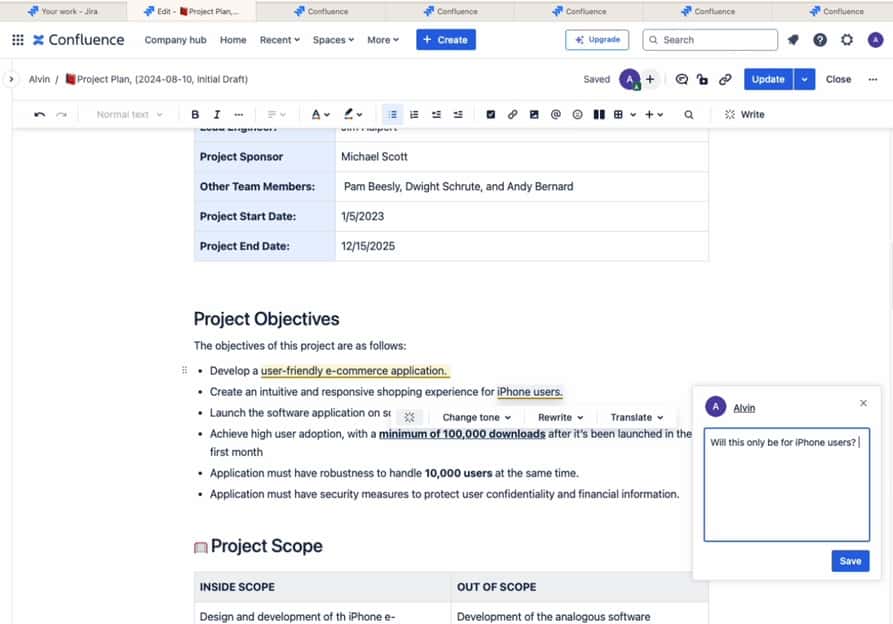
Task: Open more formatting options ellipsis
Action: (239, 114)
